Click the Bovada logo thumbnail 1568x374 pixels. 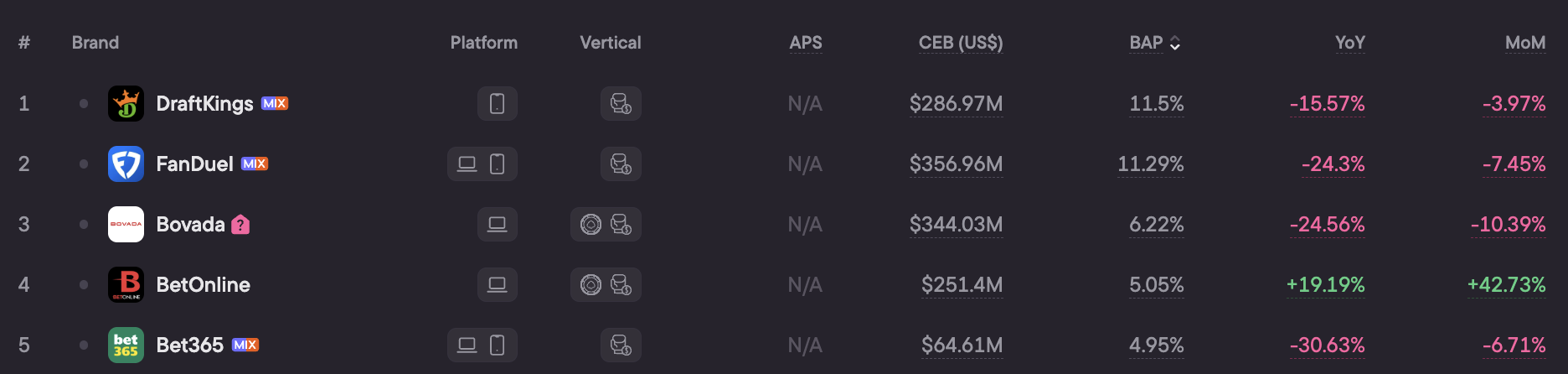tap(126, 225)
